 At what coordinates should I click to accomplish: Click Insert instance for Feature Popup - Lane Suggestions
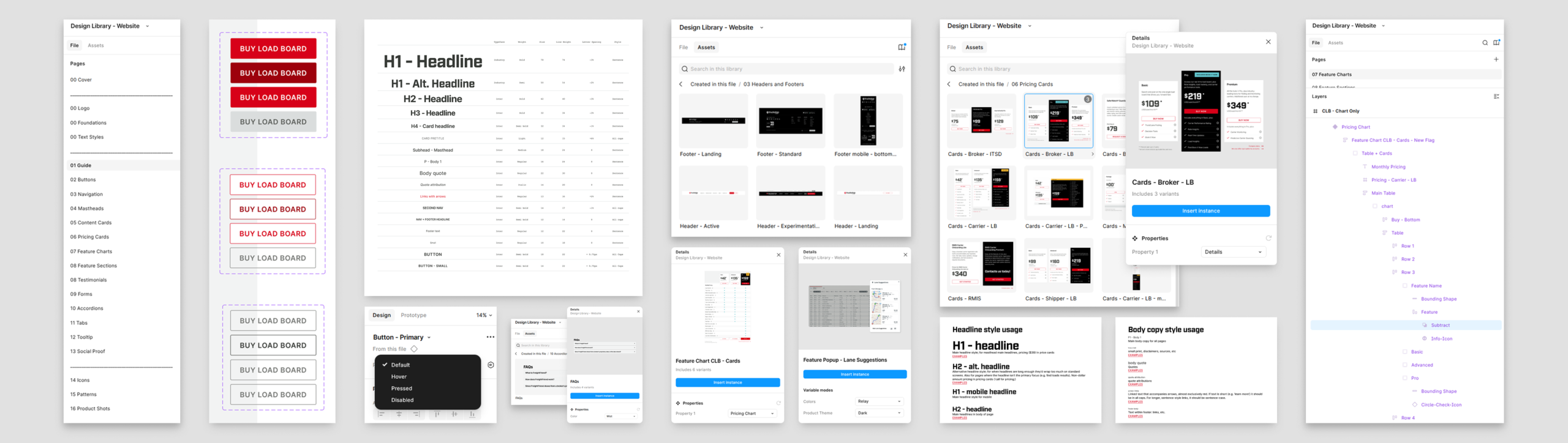click(854, 374)
